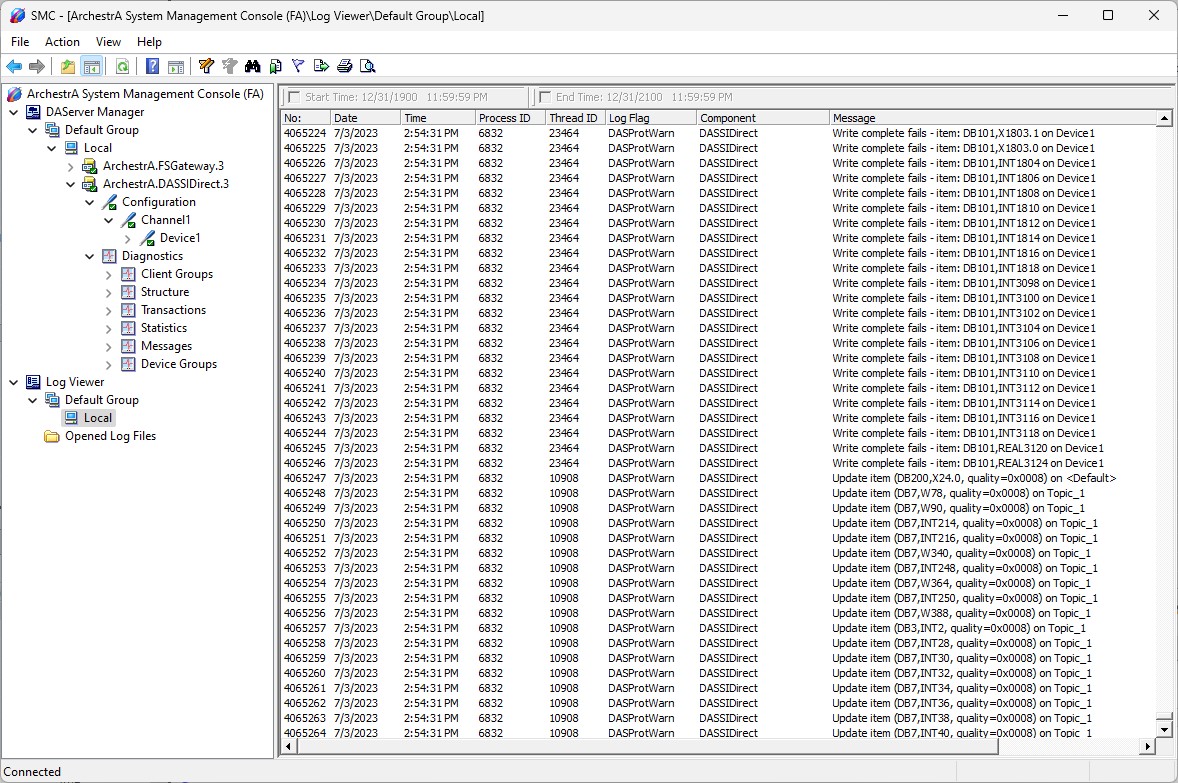Image resolution: width=1178 pixels, height=783 pixels.
Task: Toggle the Show/Hide Console Tree toolbar icon
Action: [x=92, y=66]
